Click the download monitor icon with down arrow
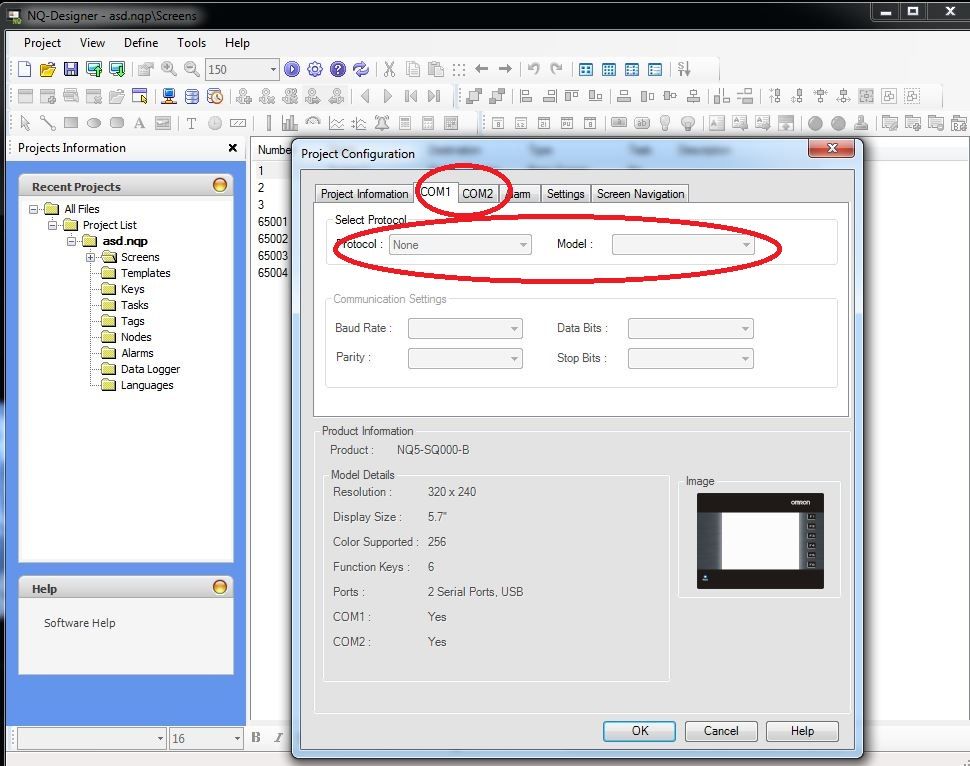970x766 pixels. point(117,69)
